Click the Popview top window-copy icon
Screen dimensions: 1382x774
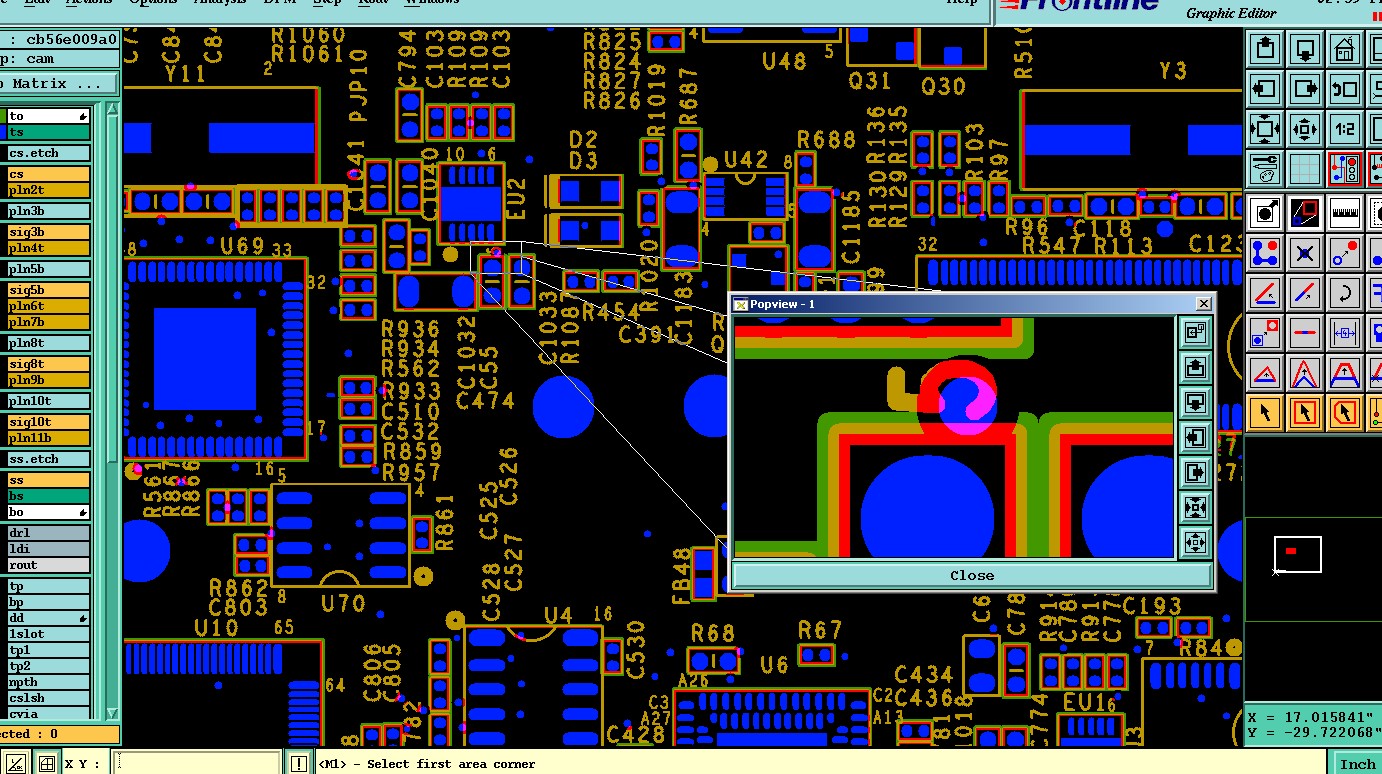pyautogui.click(x=1196, y=333)
